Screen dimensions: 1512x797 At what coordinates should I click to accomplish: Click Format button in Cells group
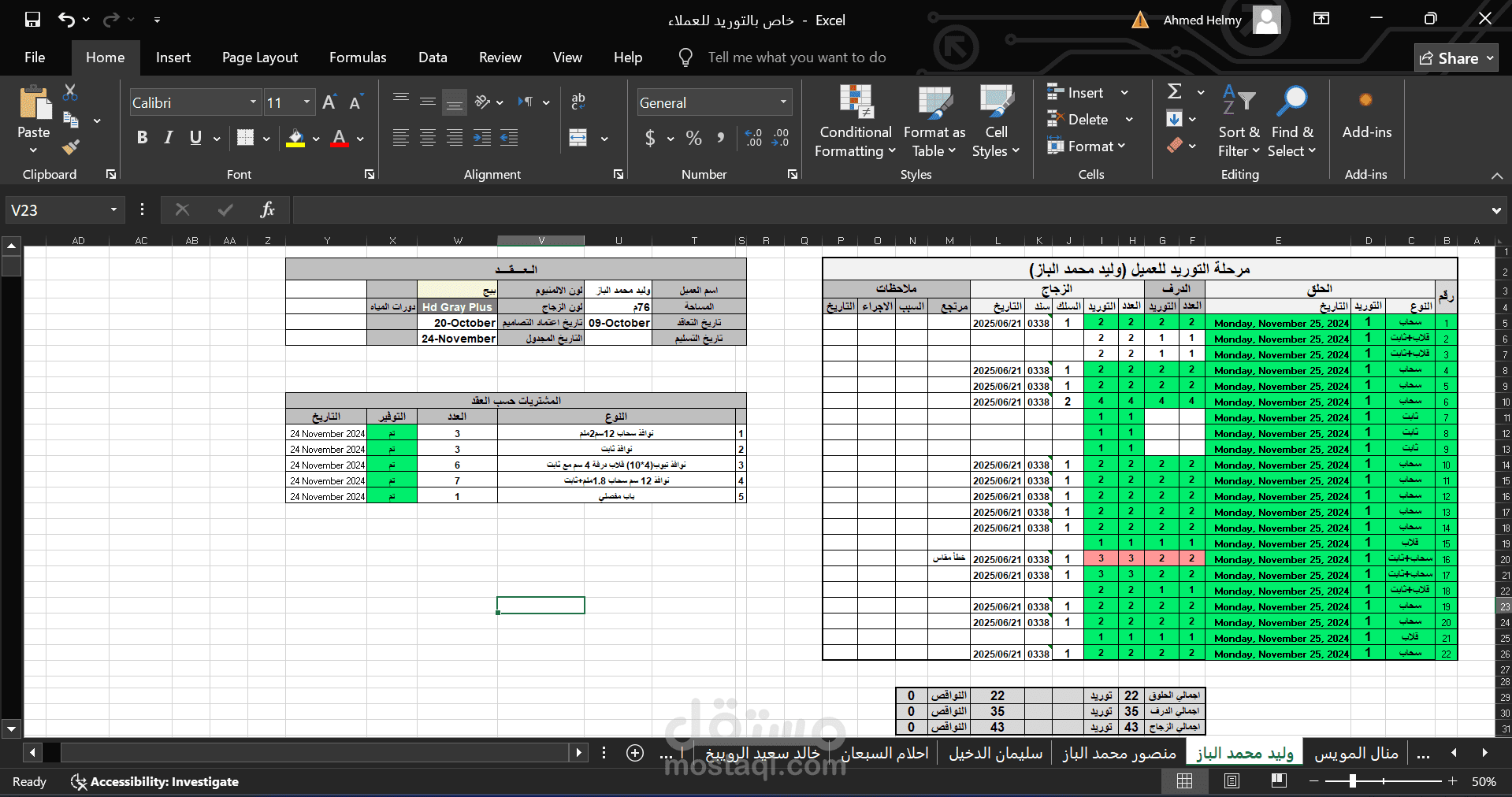tap(1086, 146)
